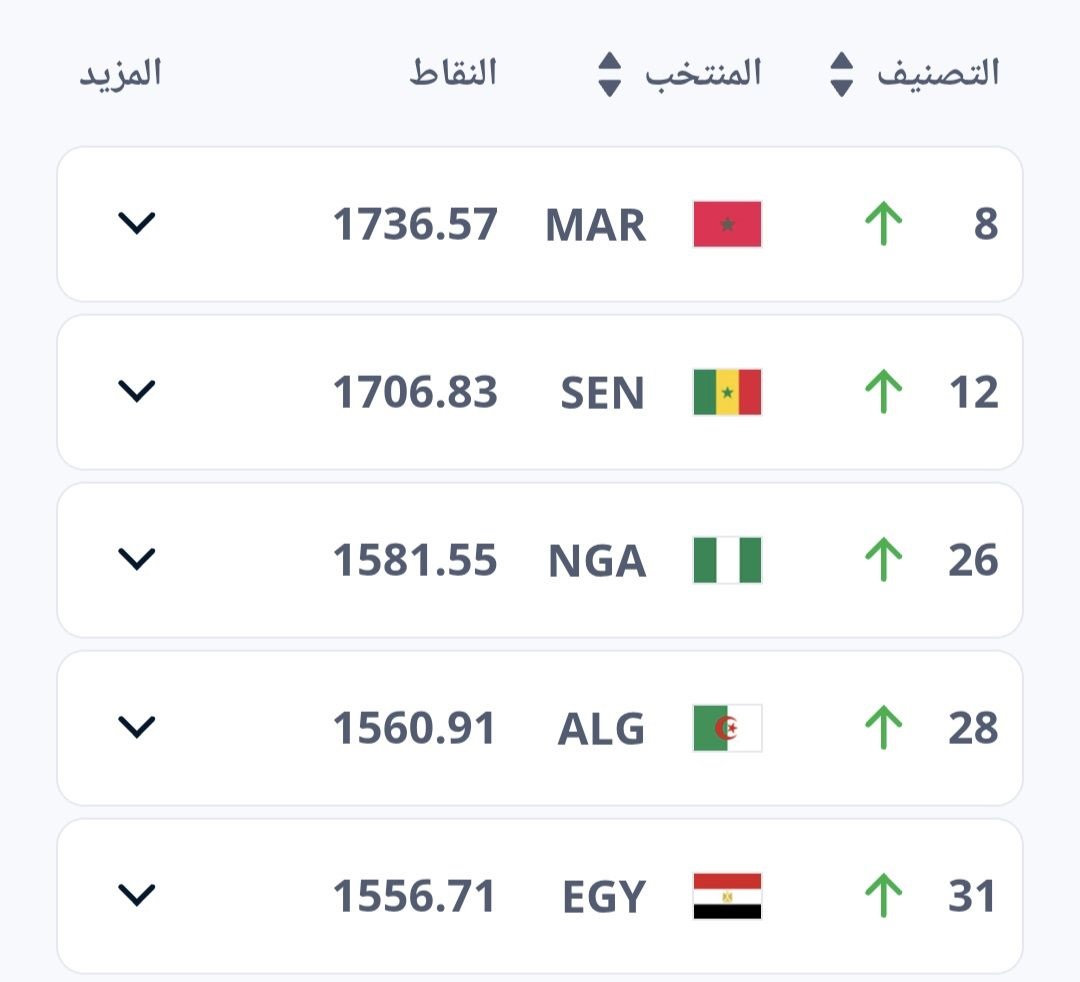Expand the SEN row details chevron
Image resolution: width=1080 pixels, height=982 pixels.
click(x=137, y=391)
